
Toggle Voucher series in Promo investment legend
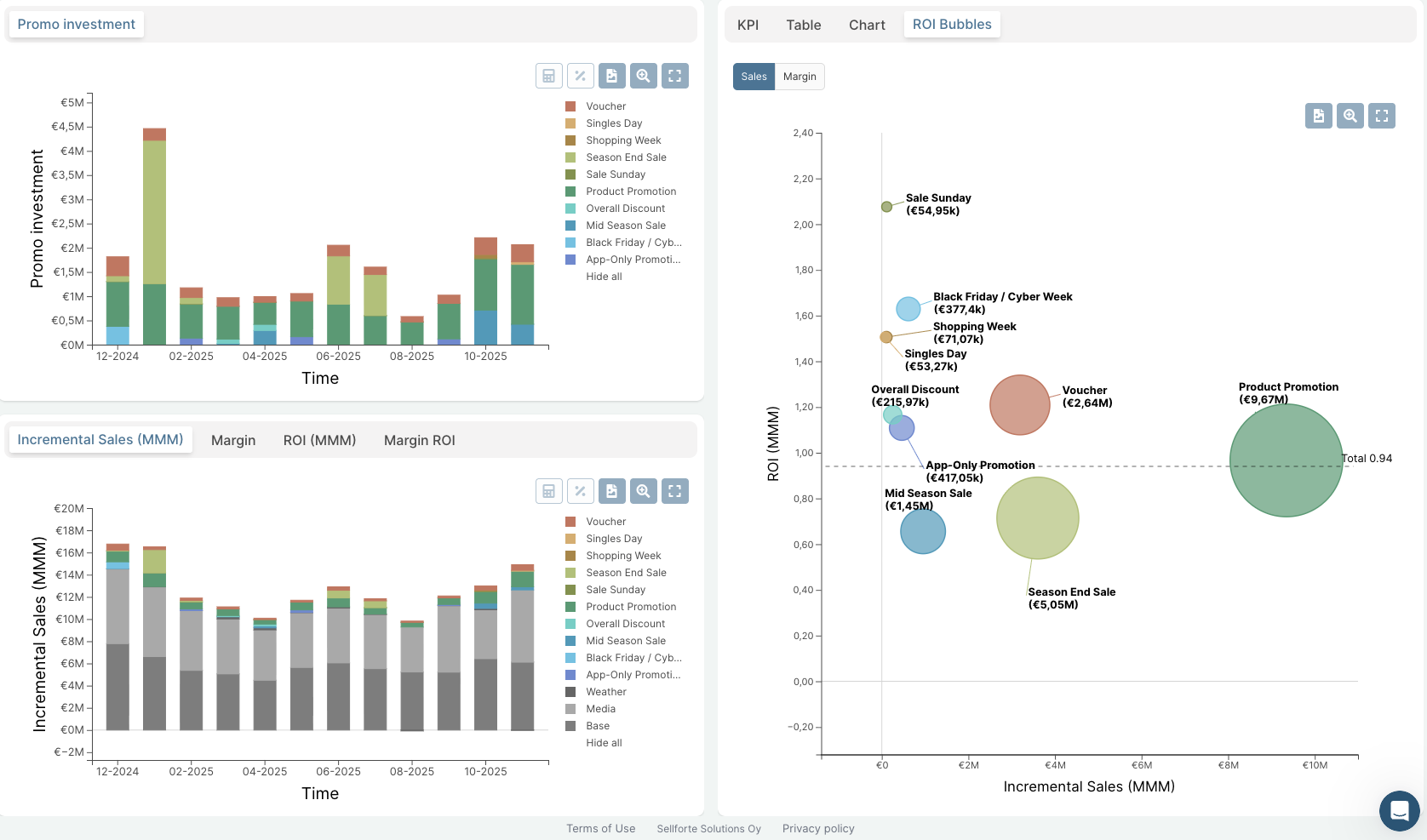[x=605, y=106]
